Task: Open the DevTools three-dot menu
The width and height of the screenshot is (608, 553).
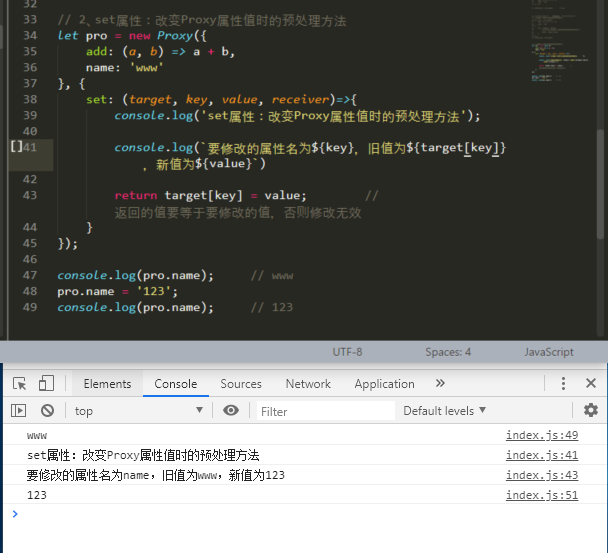Action: point(563,384)
